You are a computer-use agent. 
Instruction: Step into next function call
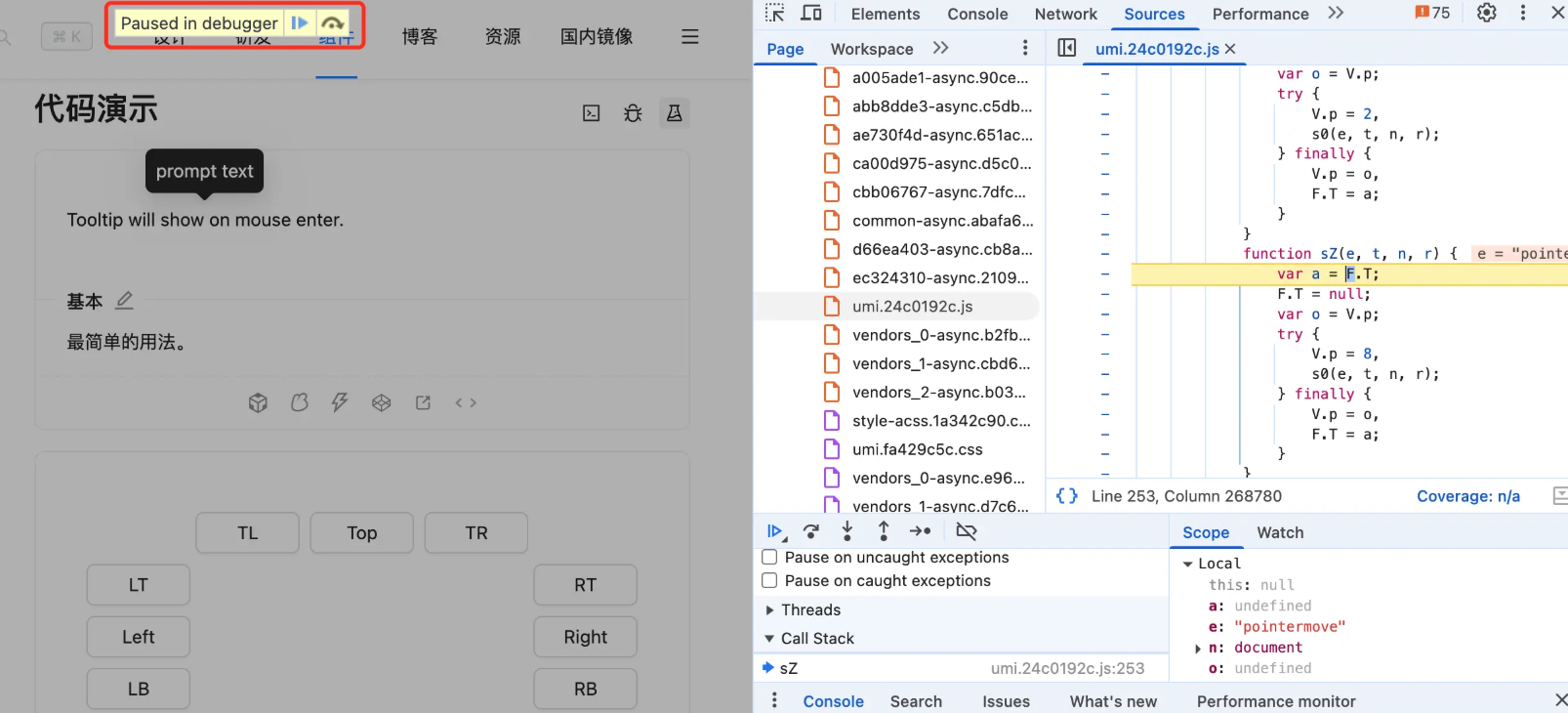(x=847, y=531)
